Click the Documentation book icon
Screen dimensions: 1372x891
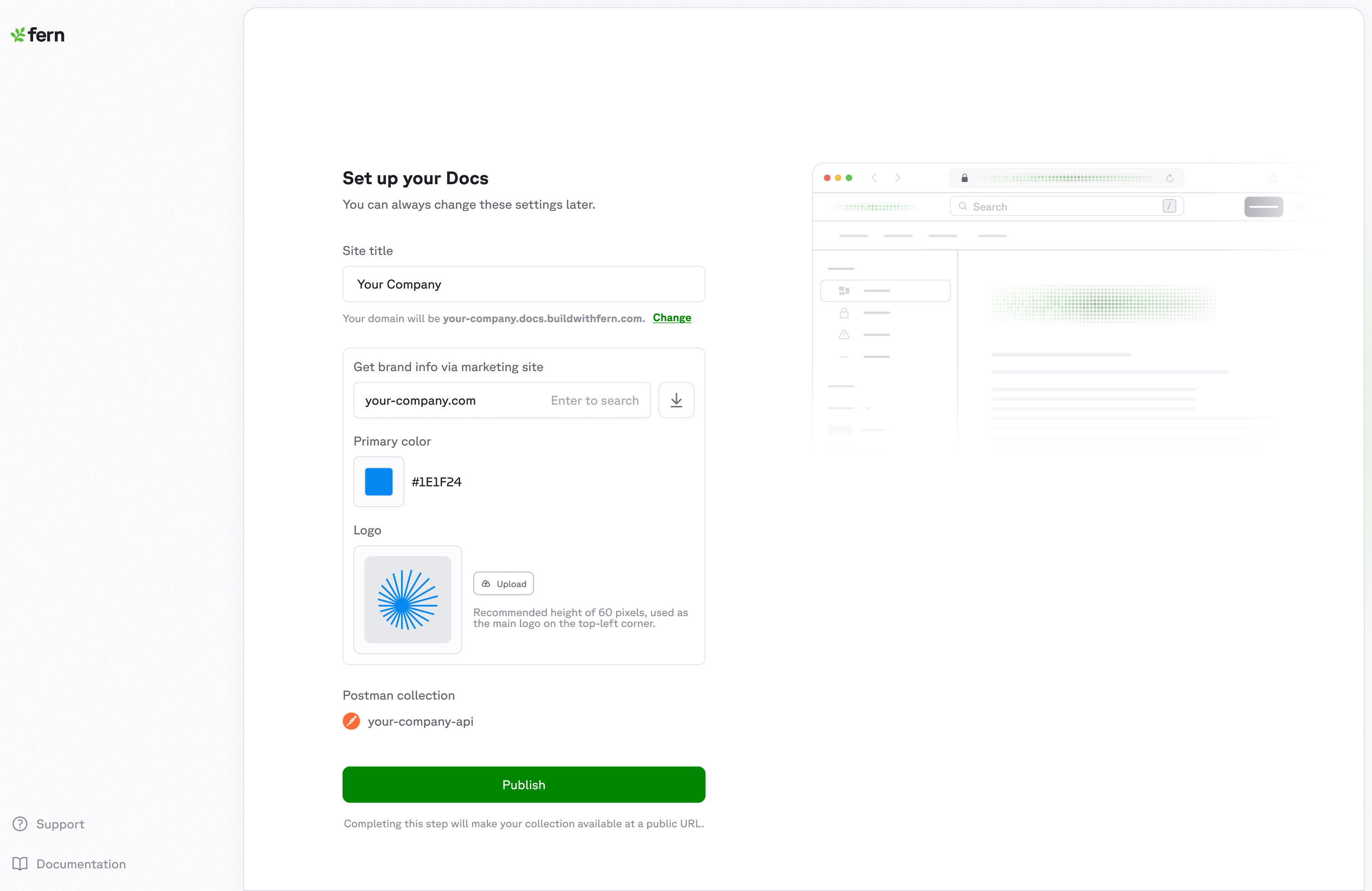20,863
